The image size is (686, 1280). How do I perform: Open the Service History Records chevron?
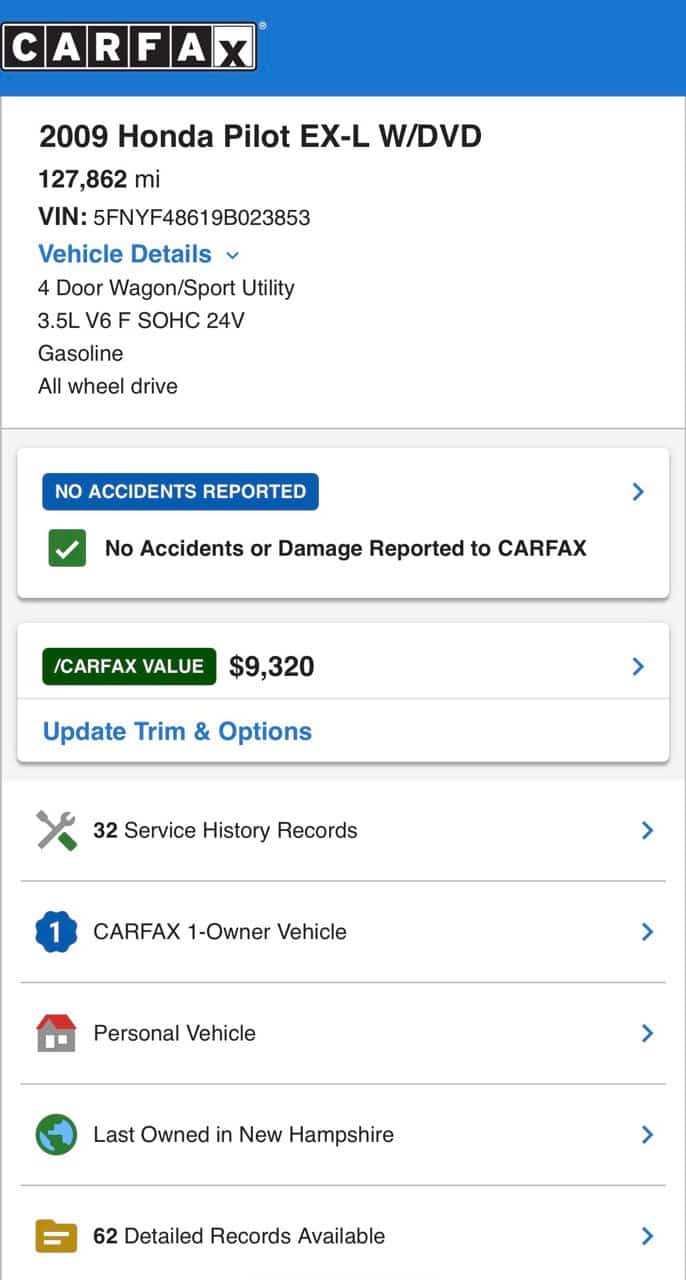pyautogui.click(x=647, y=830)
